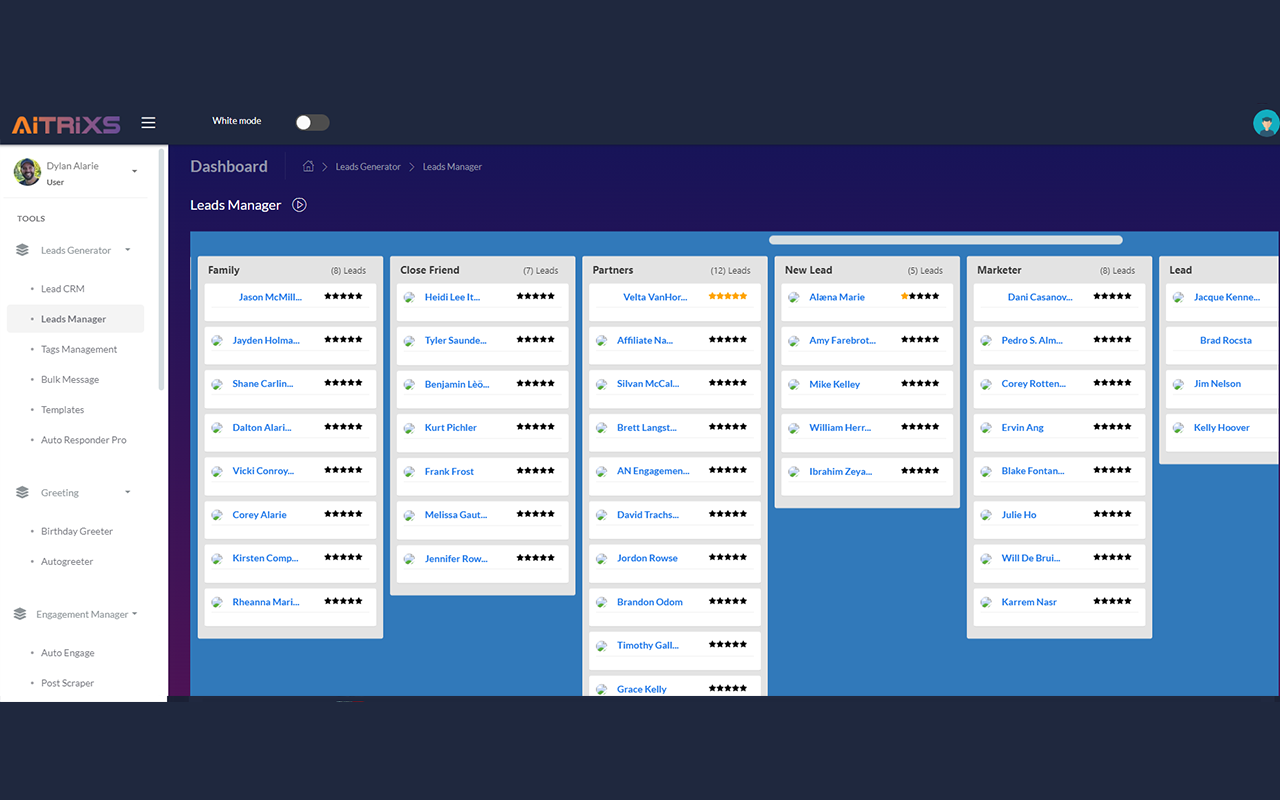
Task: Collapse the Leads Generator sidebar section
Action: pyautogui.click(x=127, y=249)
